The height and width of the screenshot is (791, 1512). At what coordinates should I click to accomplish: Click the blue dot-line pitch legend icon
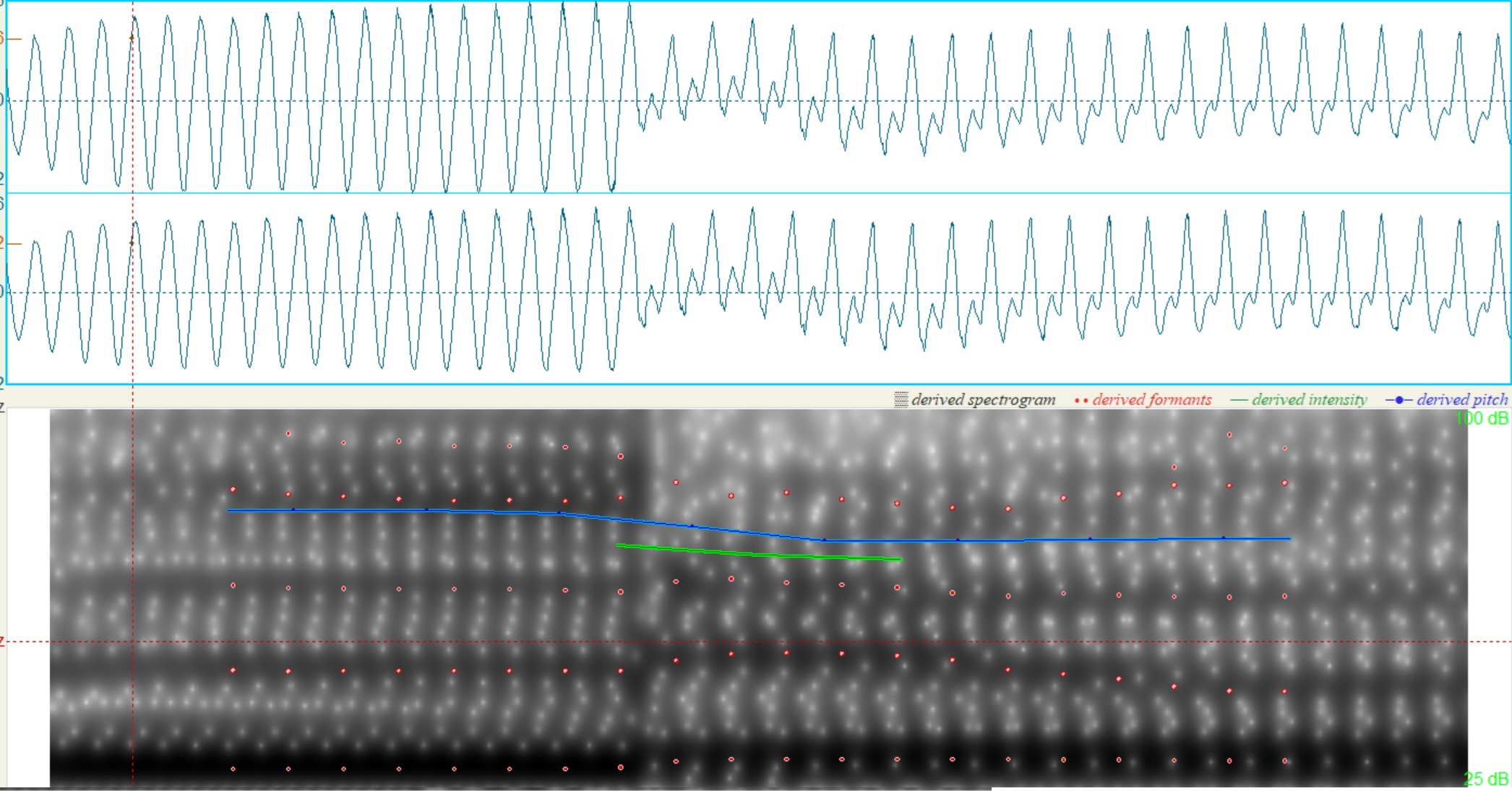(1399, 400)
